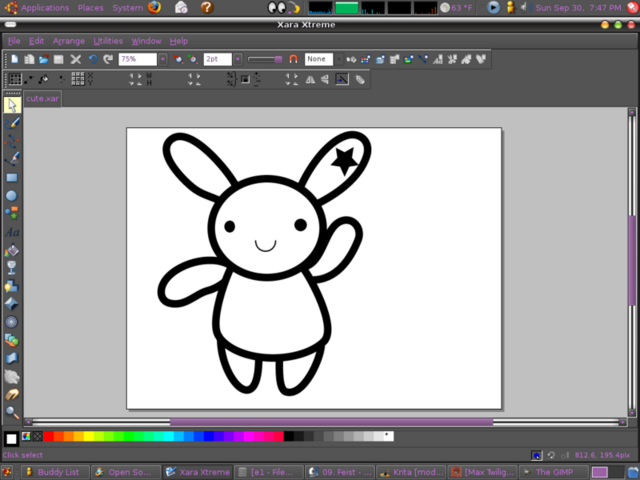This screenshot has height=480, width=640.
Task: Click the Undo arrow icon
Action: click(93, 60)
